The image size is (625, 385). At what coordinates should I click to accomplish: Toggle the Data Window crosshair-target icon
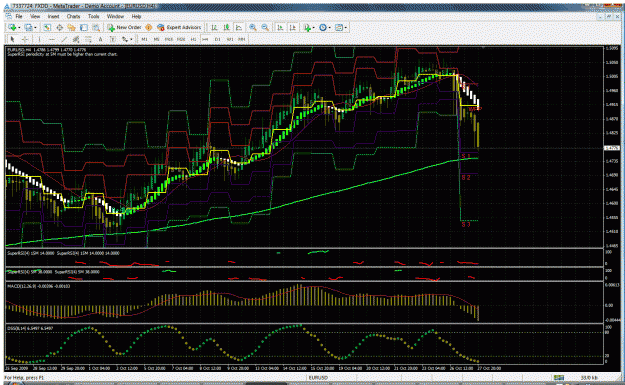tap(59, 28)
